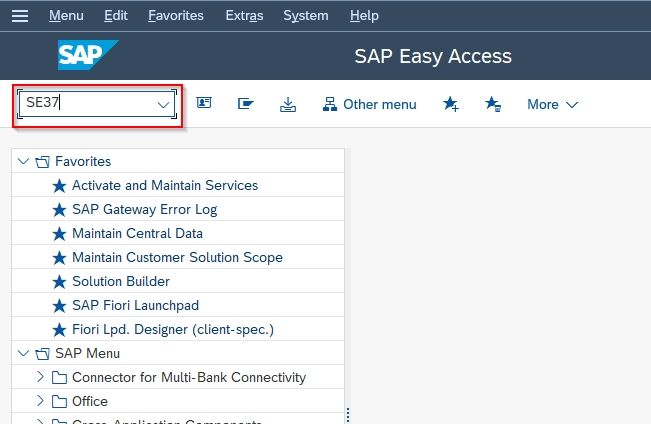Click the SAP Business Workplace icon

click(245, 103)
